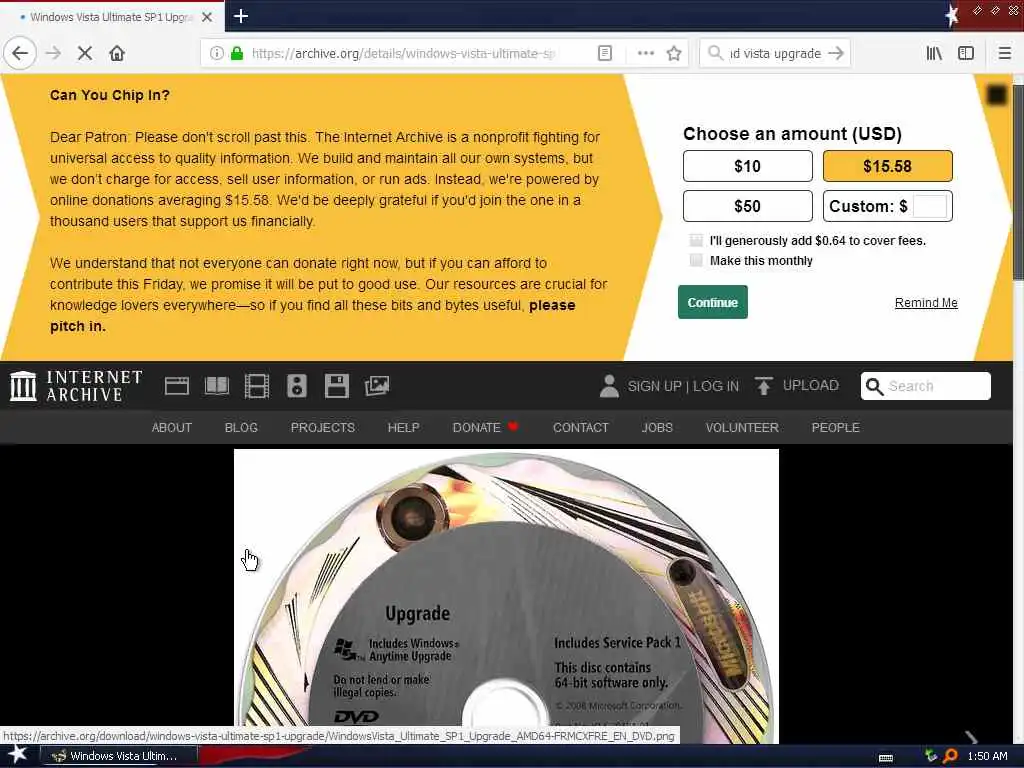The image size is (1024, 768).
Task: Select the Windows Vista Ultimate SP1 tab
Action: coord(112,17)
